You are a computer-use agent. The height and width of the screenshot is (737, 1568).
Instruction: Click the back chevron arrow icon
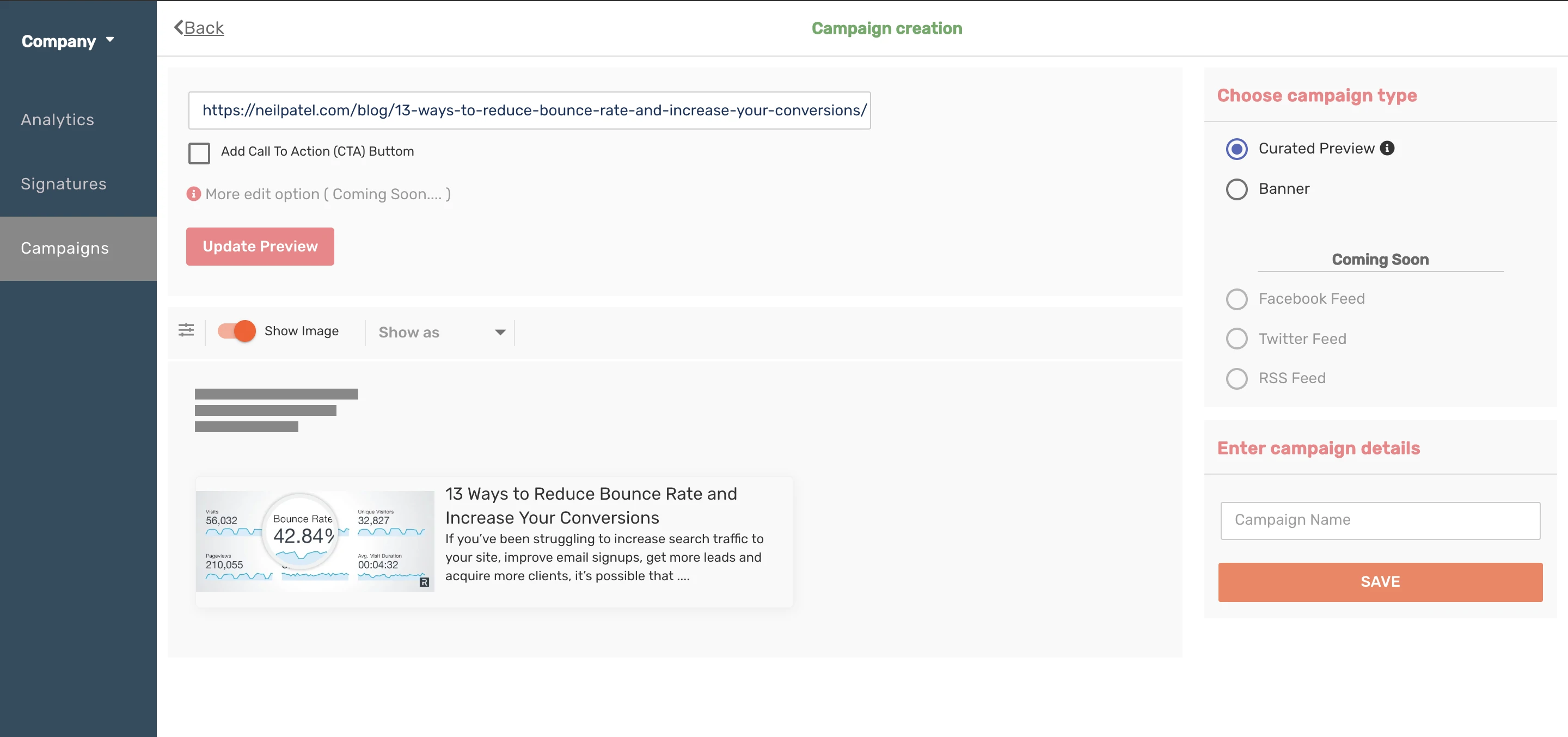tap(179, 27)
